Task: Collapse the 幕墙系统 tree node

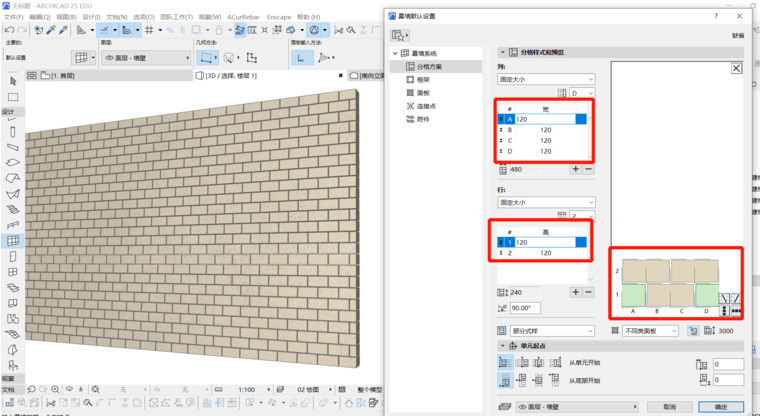Action: 396,53
